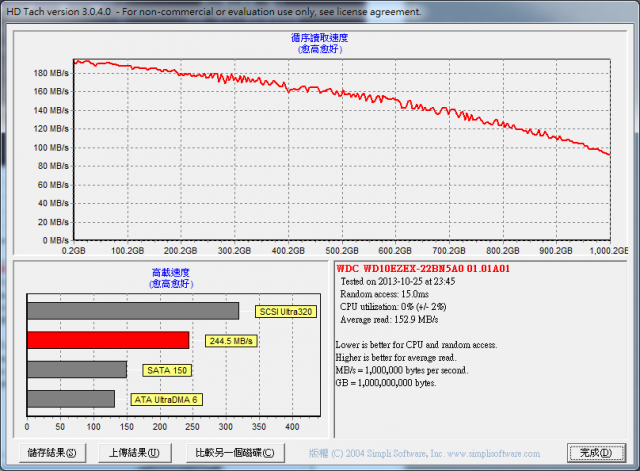Click the SCSI Ultra320 yellow label
Image resolution: width=640 pixels, height=471 pixels.
click(x=286, y=312)
